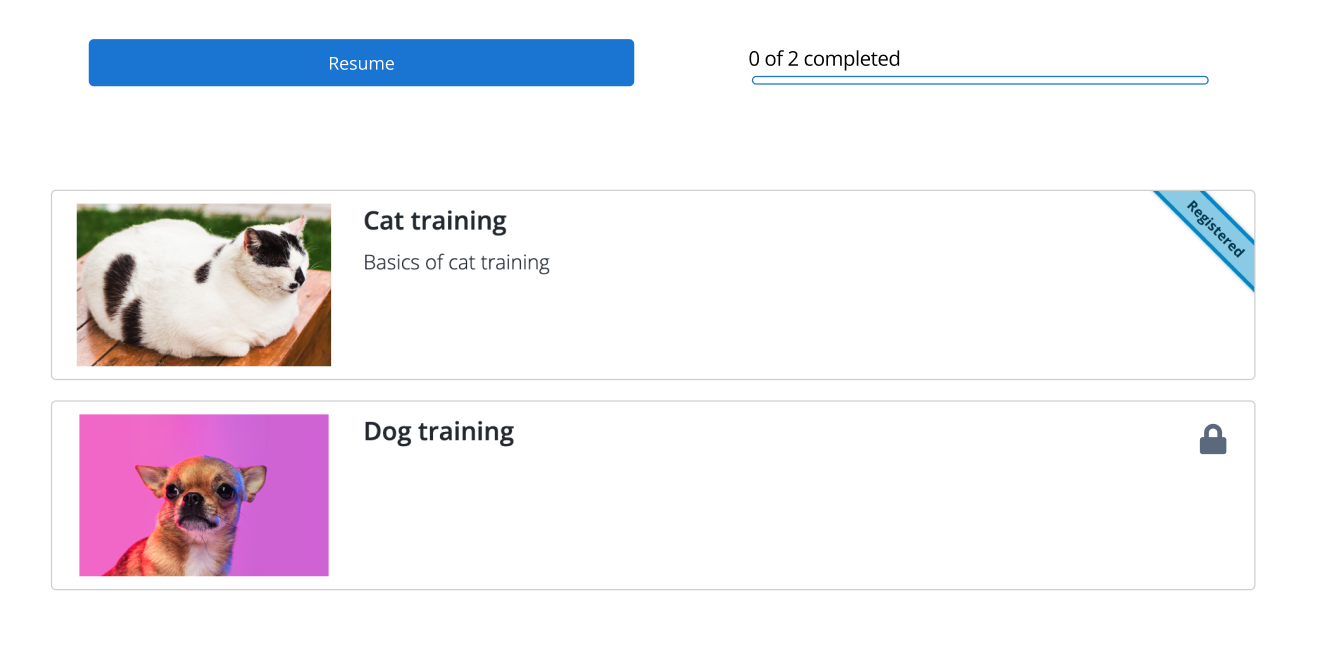This screenshot has width=1320, height=668.
Task: Click the course progress bar
Action: (980, 80)
